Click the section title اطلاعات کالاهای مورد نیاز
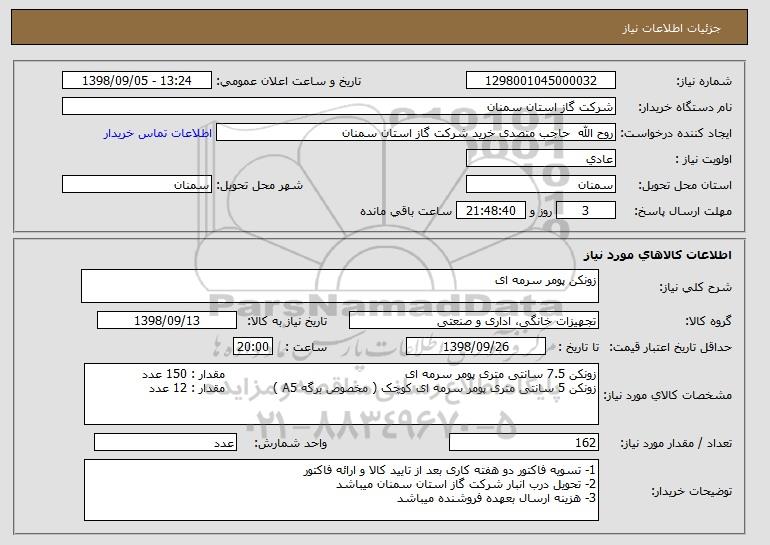 coord(658,255)
